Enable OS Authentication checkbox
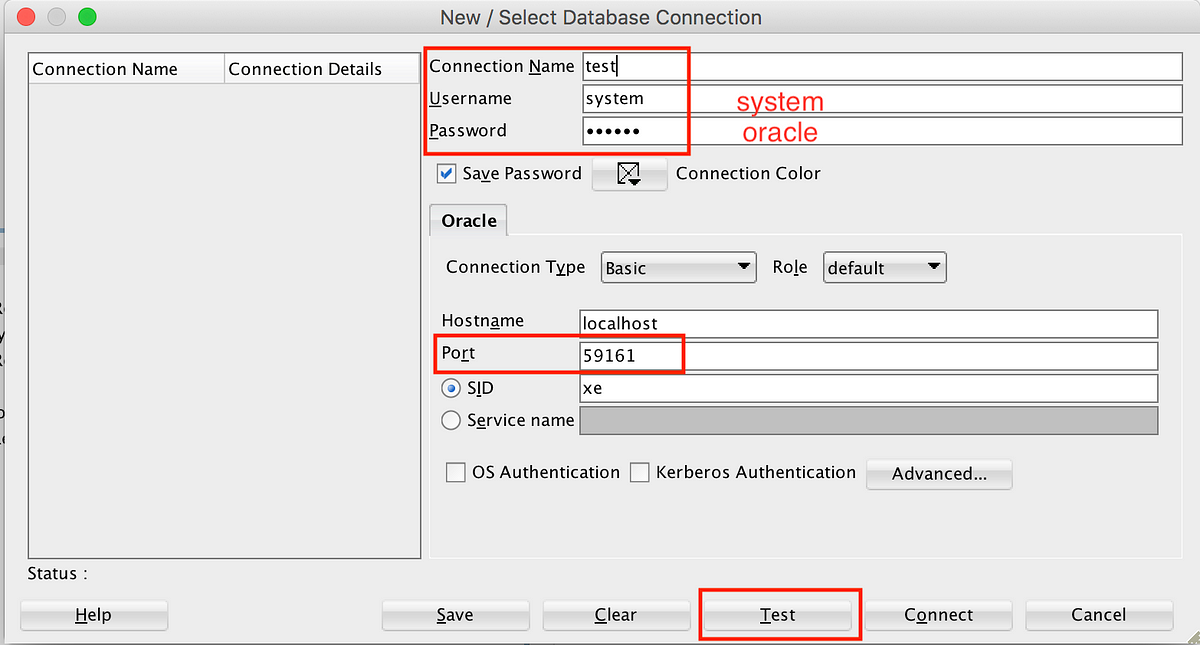 456,472
